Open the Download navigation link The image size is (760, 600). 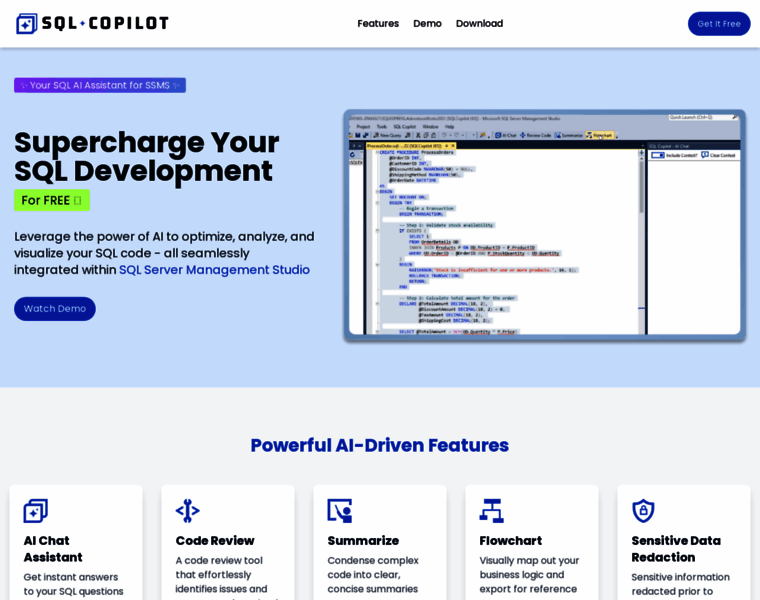click(479, 23)
